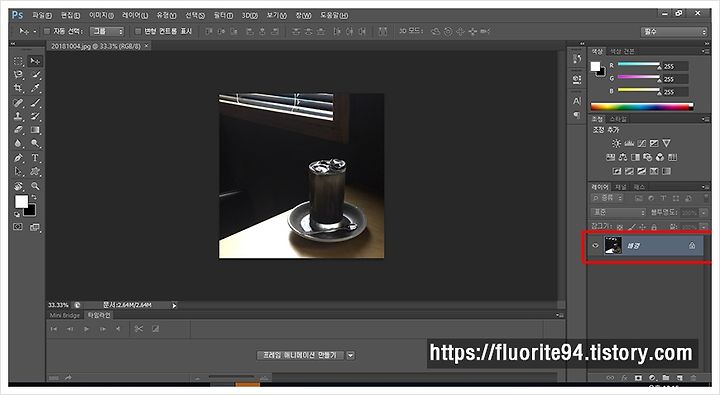Viewport: 720px width, 395px height.
Task: Click the frame animation create button
Action: pyautogui.click(x=300, y=355)
